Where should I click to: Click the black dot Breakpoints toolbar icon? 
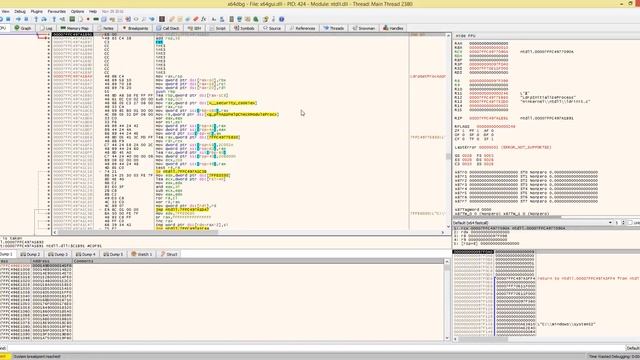(88, 19)
